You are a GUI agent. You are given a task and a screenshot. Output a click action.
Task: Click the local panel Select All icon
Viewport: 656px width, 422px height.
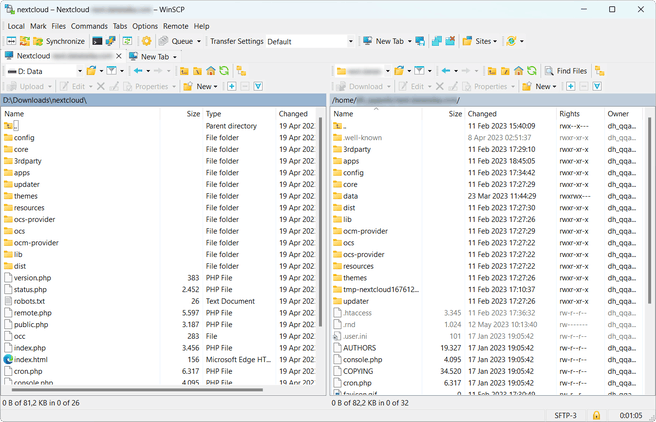point(259,87)
